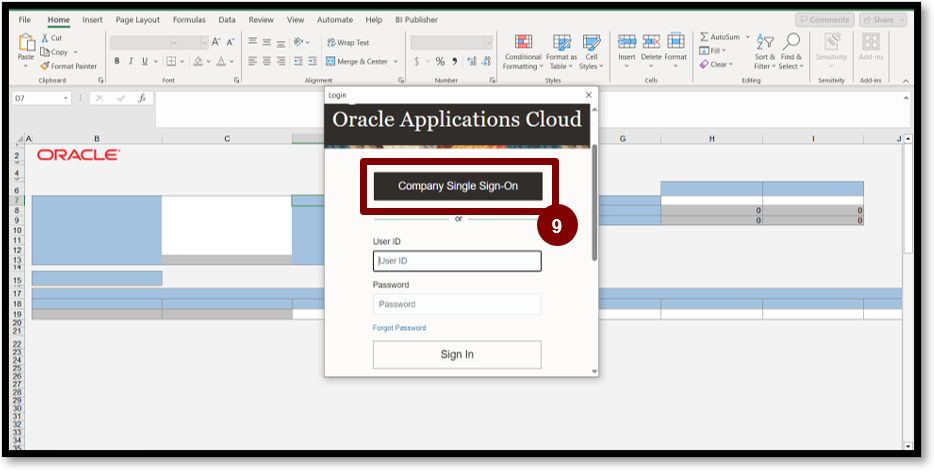Select Bottom Align icon

tap(281, 43)
